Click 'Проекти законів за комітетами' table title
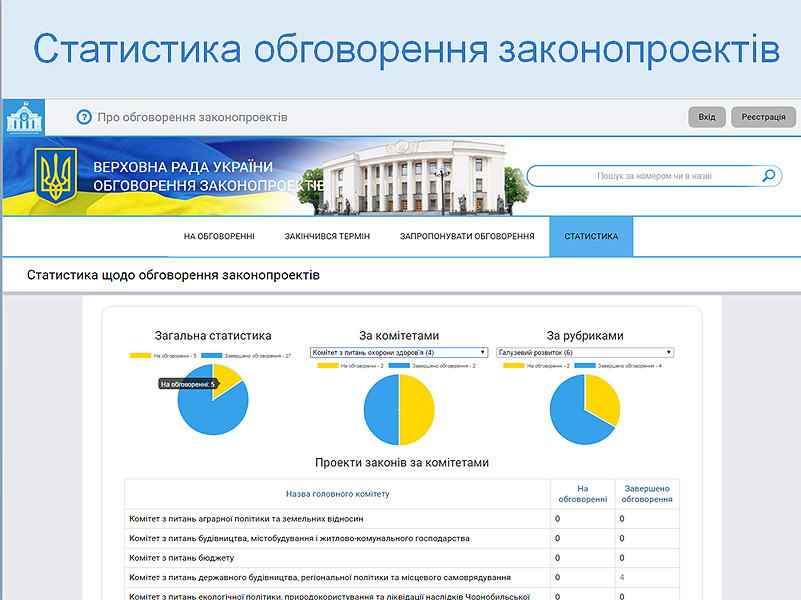 [x=402, y=463]
